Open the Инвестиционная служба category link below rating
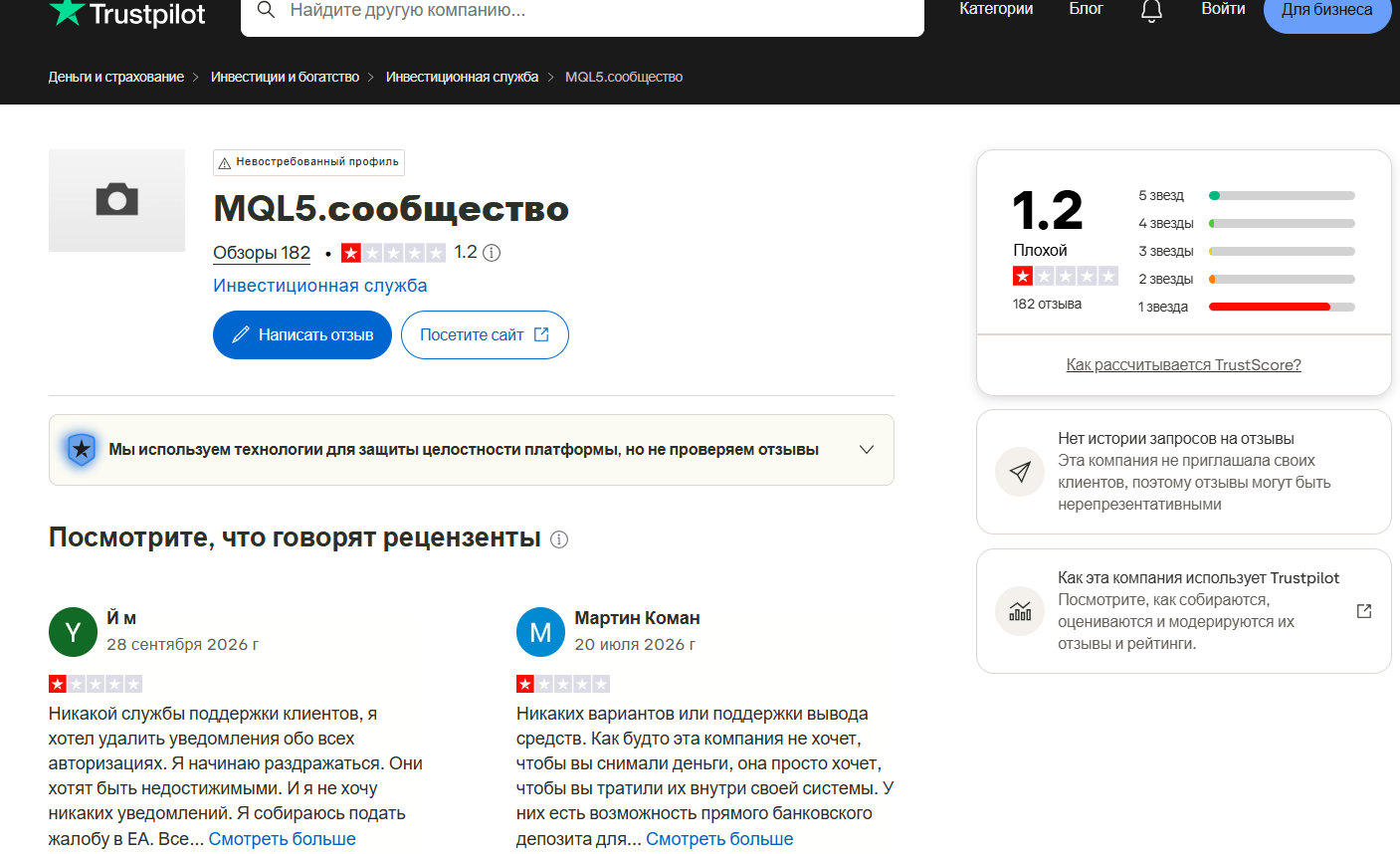The image size is (1400, 854). (320, 286)
